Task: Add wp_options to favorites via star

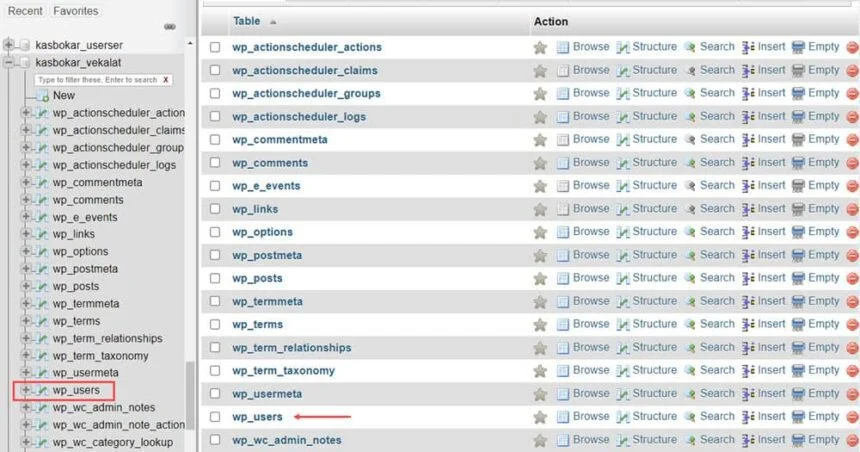Action: click(540, 233)
